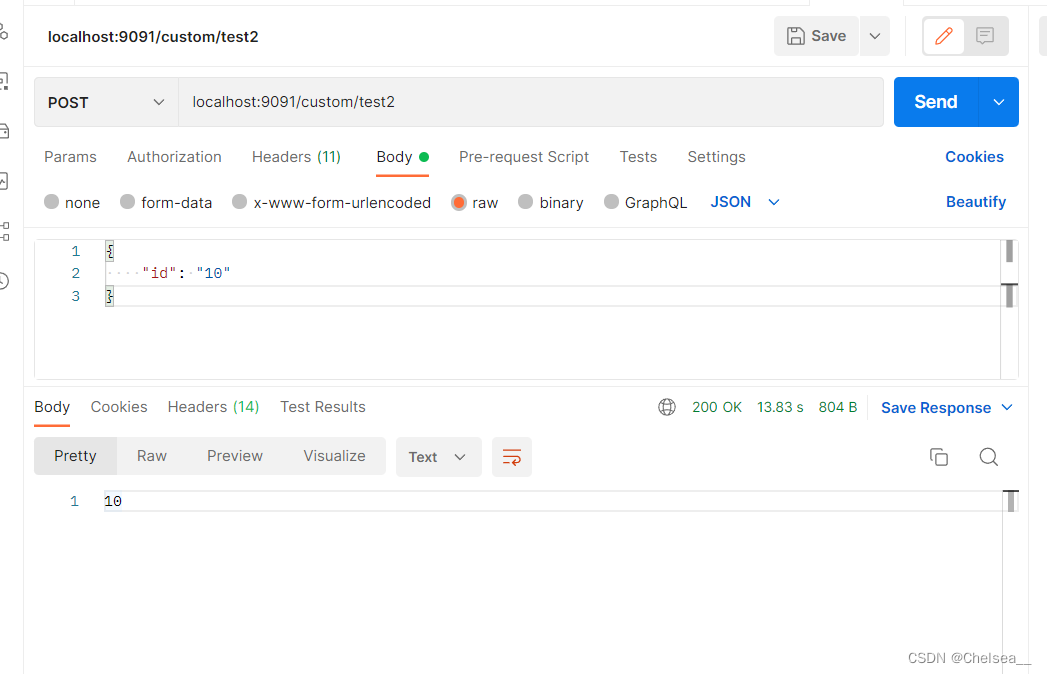Toggle line wrapping in the response viewer
The height and width of the screenshot is (674, 1047).
[x=511, y=457]
